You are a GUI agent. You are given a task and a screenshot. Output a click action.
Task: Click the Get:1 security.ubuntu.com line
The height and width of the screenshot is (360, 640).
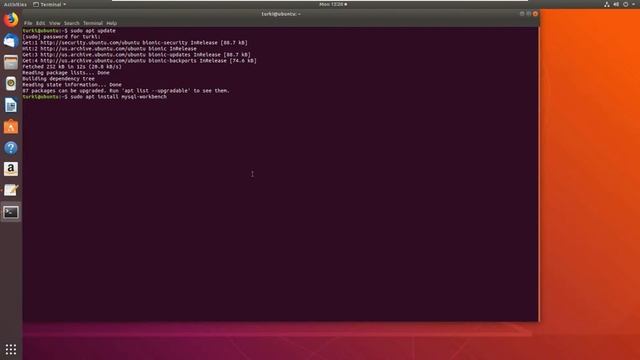[135, 42]
